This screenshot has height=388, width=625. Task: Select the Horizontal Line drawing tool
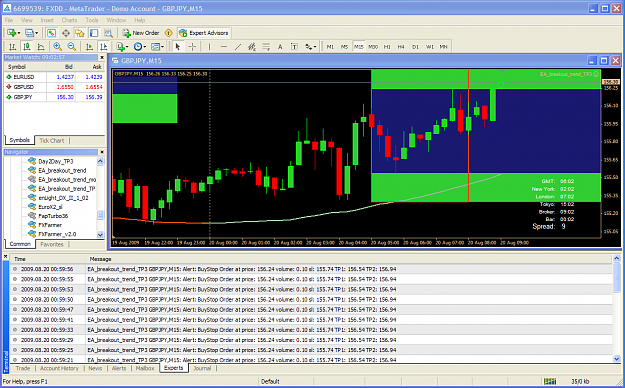pyautogui.click(x=224, y=47)
